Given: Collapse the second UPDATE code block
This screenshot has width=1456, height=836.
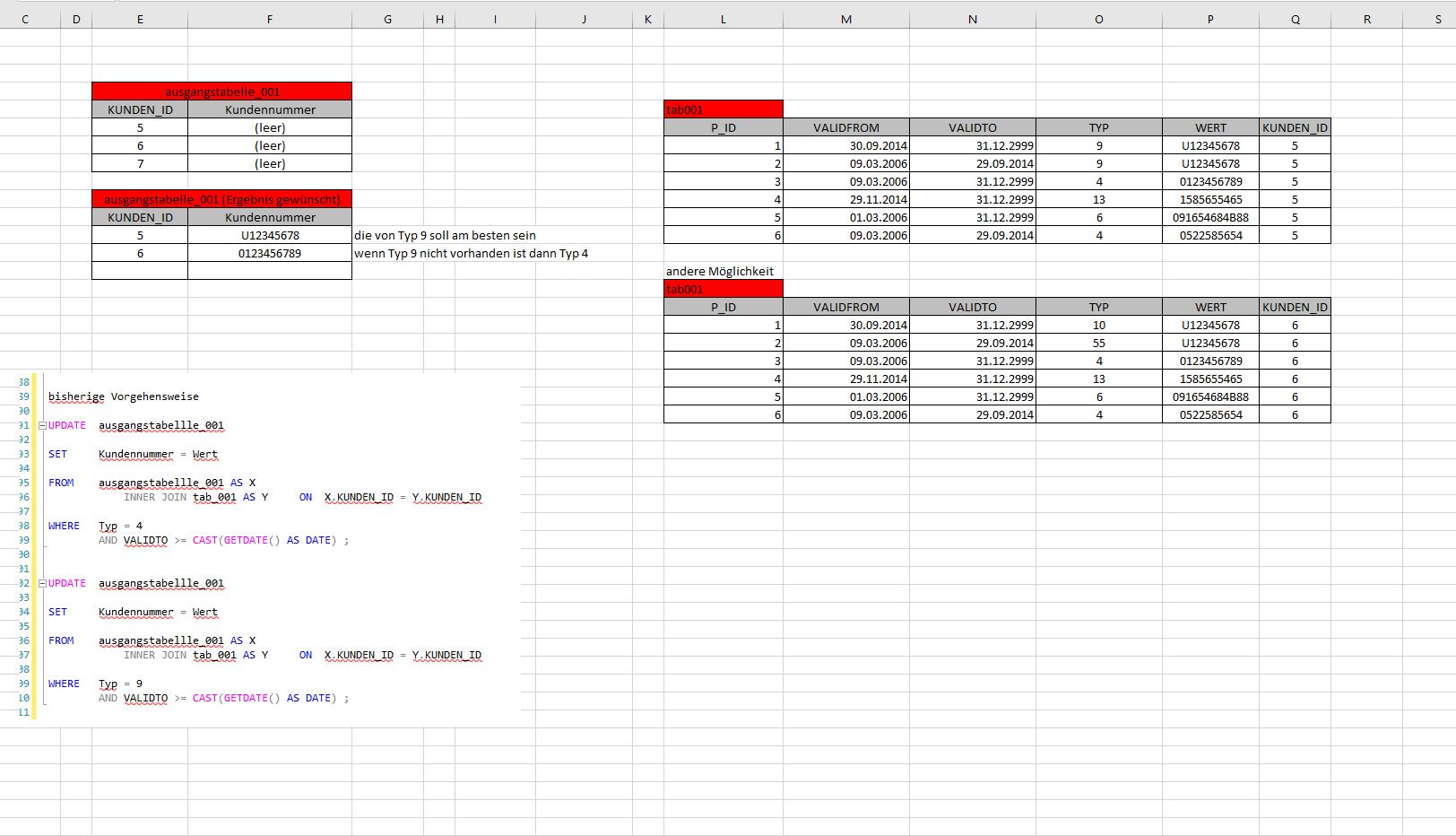Looking at the screenshot, I should pyautogui.click(x=42, y=583).
